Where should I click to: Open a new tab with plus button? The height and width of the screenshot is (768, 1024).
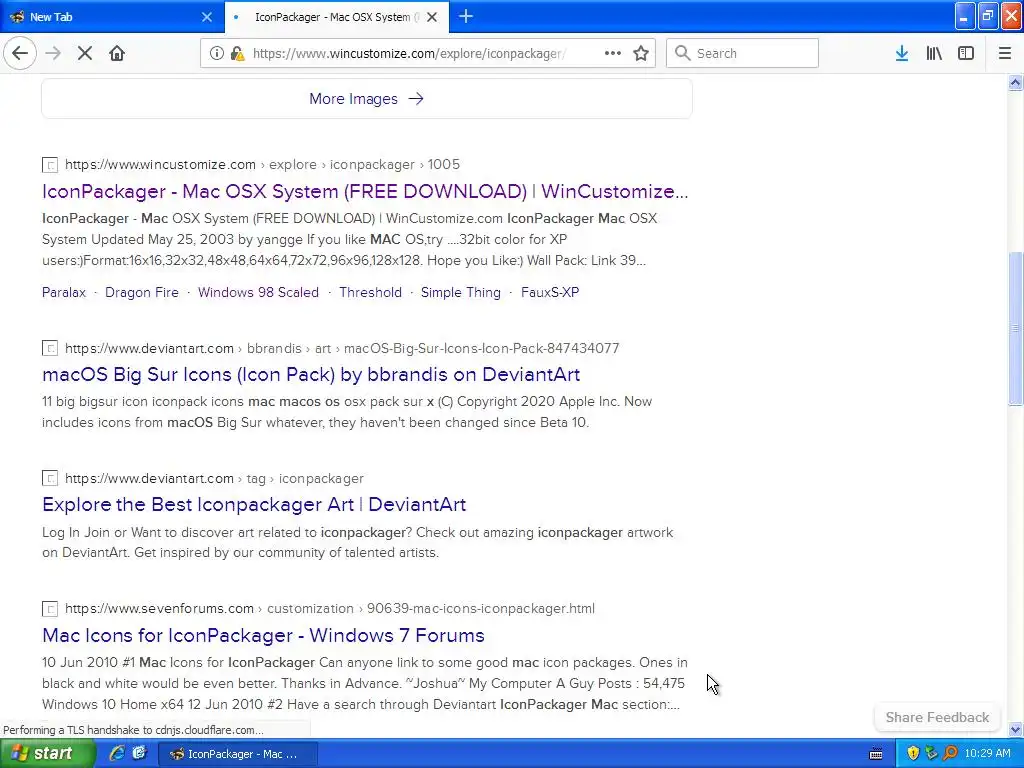click(466, 16)
